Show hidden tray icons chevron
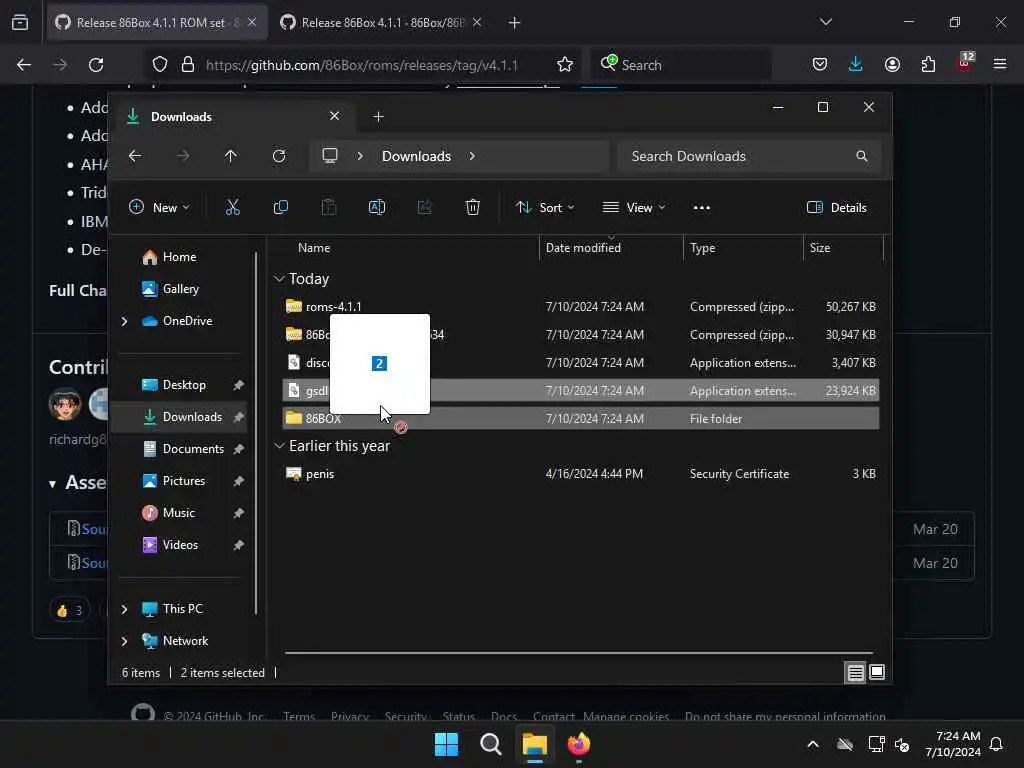The image size is (1024, 768). pos(813,744)
